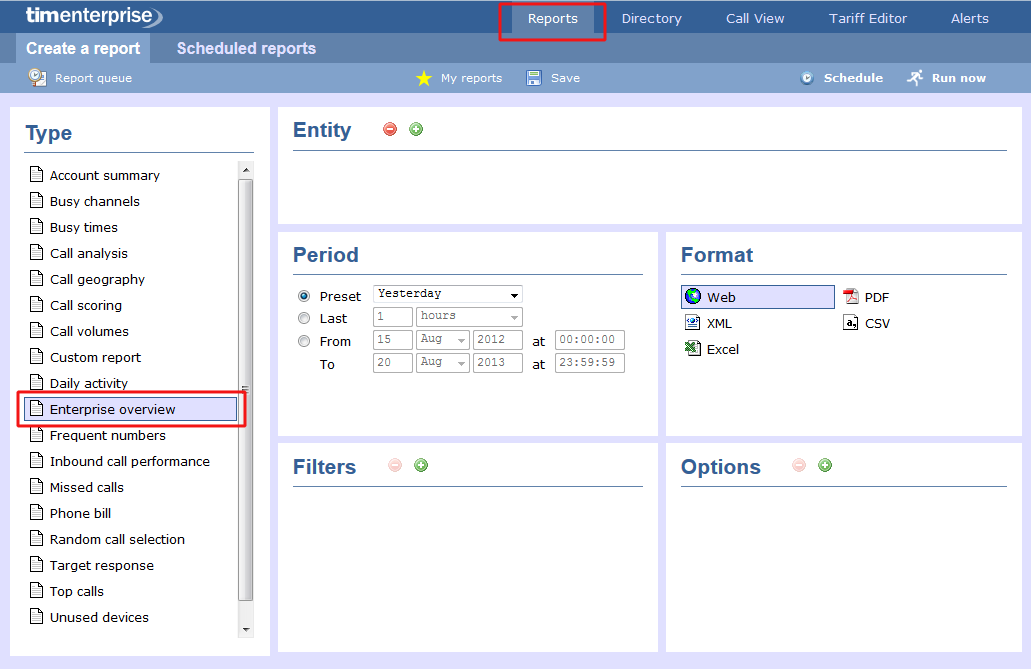Select Phone bill report type
Image resolution: width=1031 pixels, height=669 pixels.
click(80, 513)
